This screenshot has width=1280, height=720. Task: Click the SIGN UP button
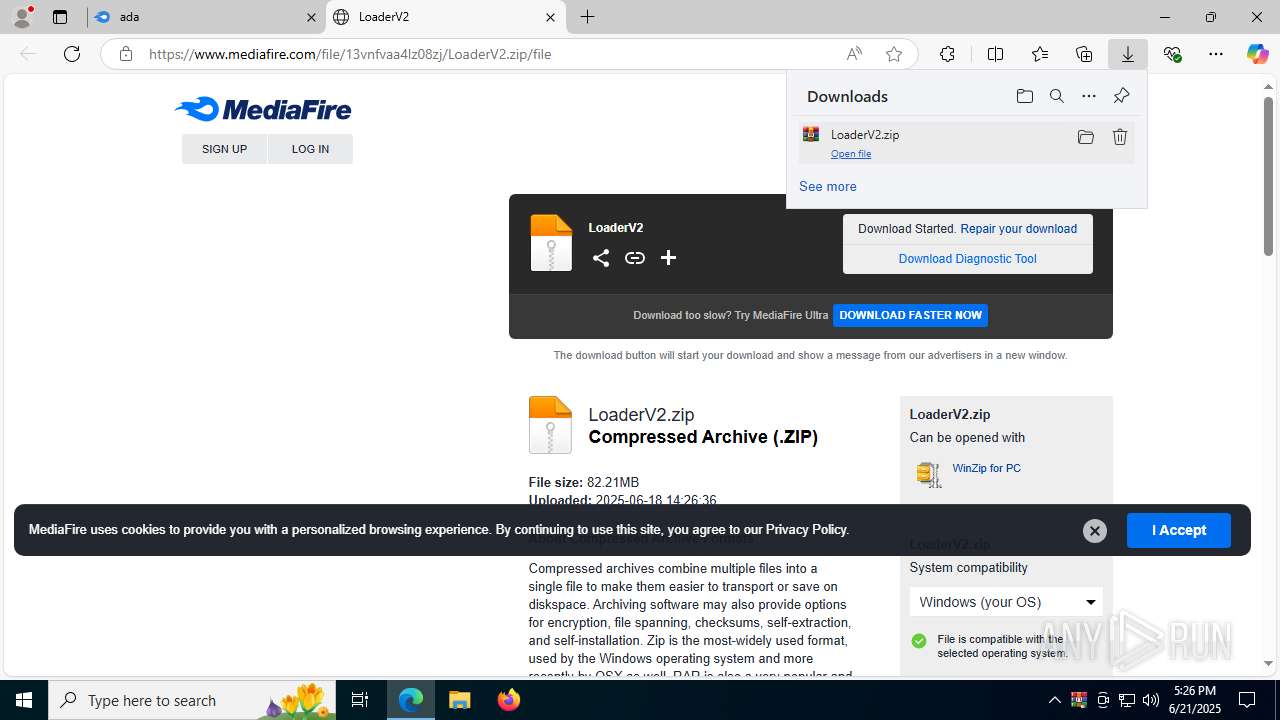point(224,149)
